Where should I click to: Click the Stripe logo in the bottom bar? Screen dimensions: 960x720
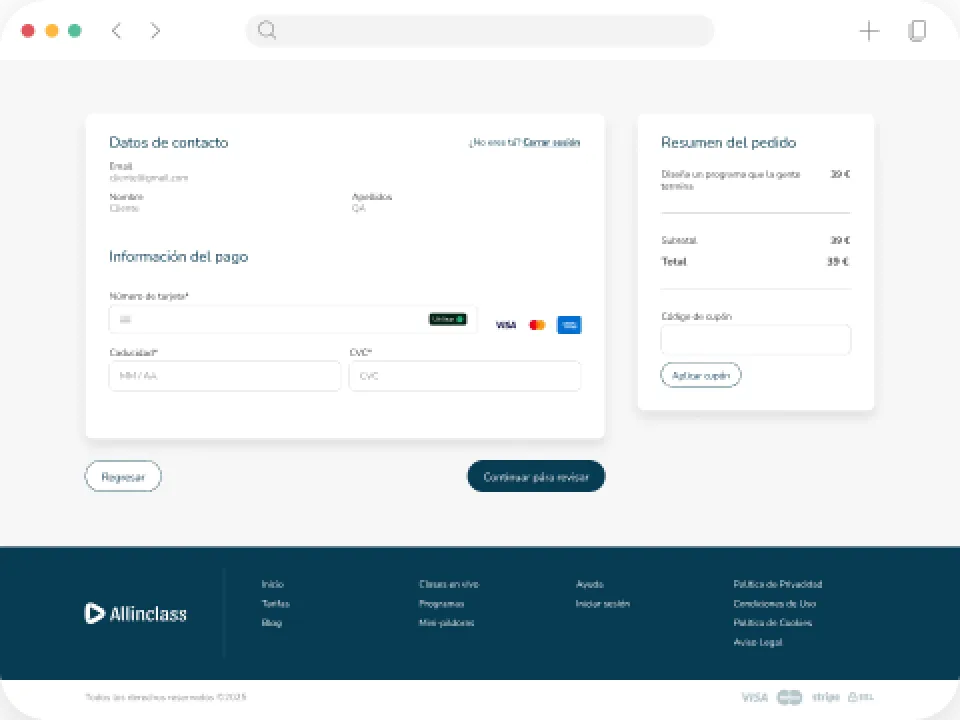(825, 697)
